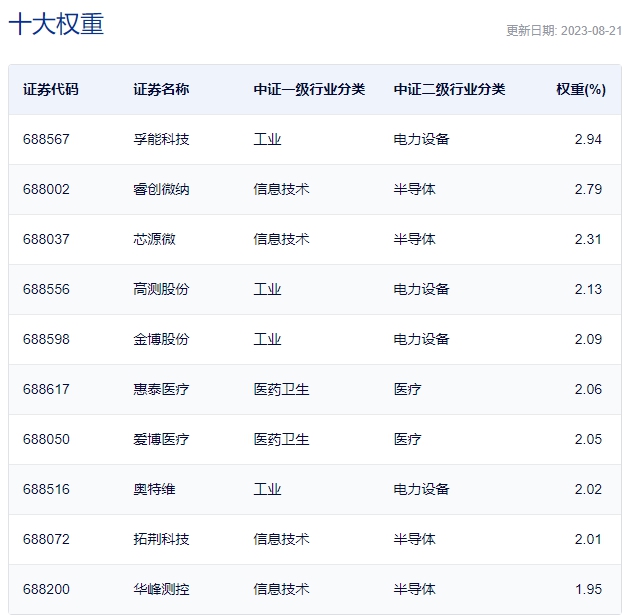The image size is (628, 615).
Task: Select security code 688050
Action: pyautogui.click(x=46, y=440)
